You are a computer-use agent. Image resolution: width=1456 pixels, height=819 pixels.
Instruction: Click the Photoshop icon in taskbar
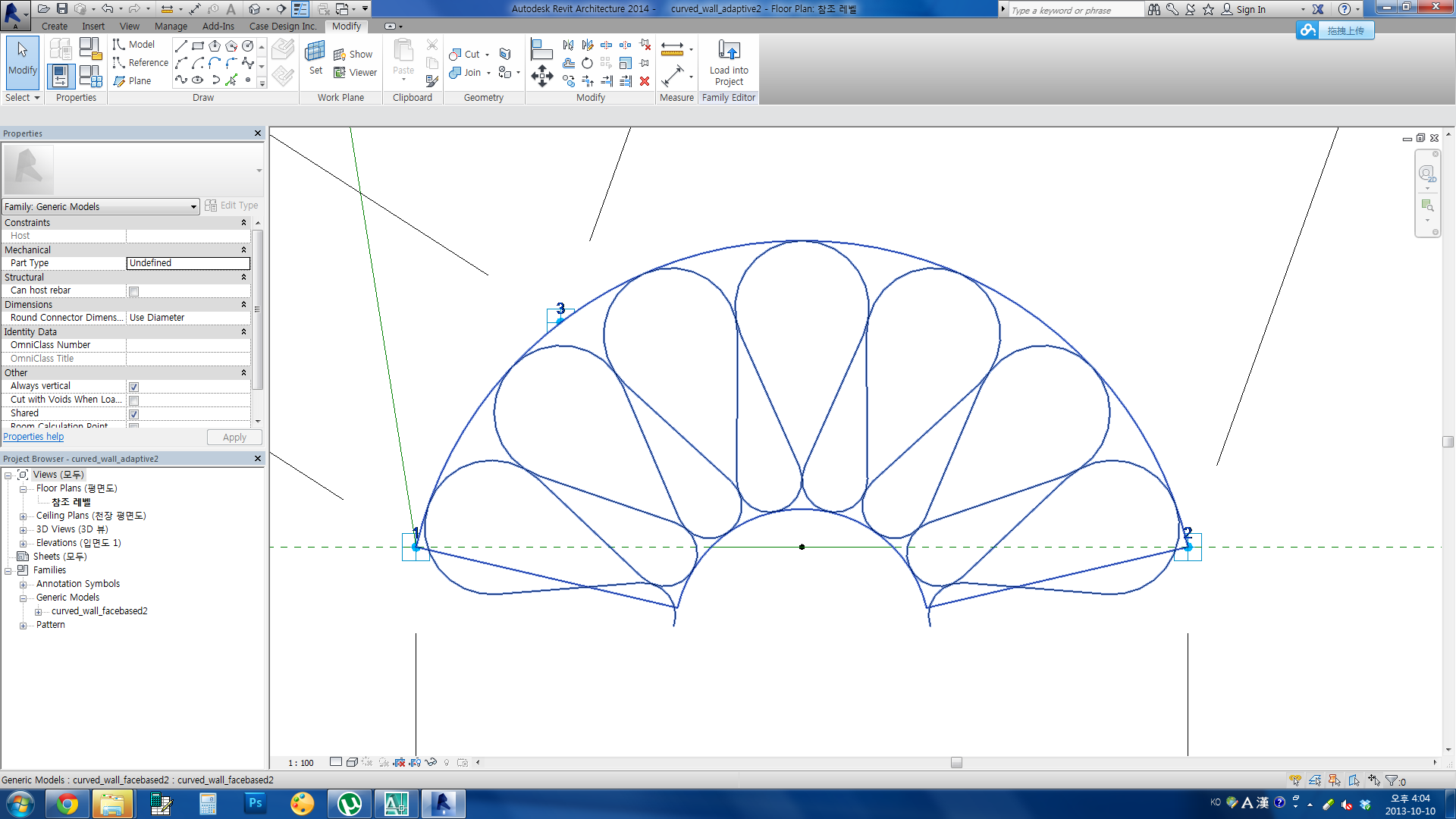(x=255, y=803)
